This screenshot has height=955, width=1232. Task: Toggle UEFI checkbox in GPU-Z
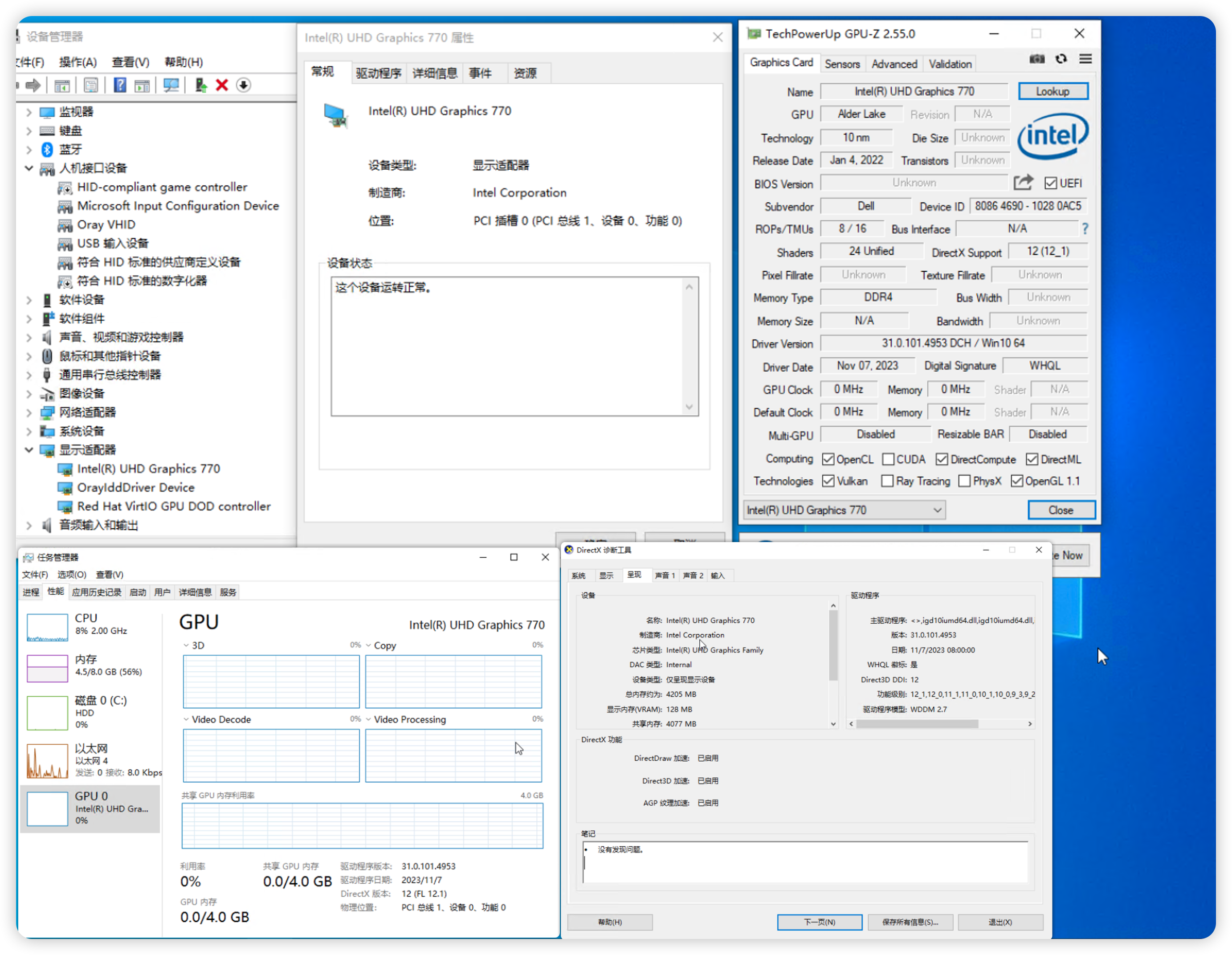pos(1050,183)
